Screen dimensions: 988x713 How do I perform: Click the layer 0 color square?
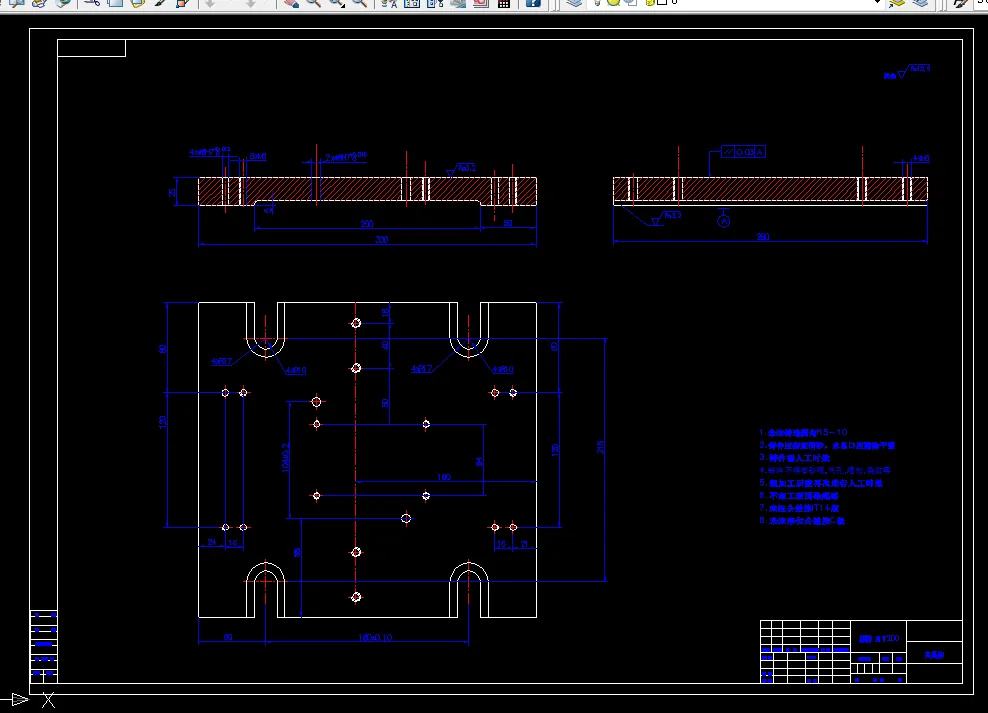click(x=662, y=2)
